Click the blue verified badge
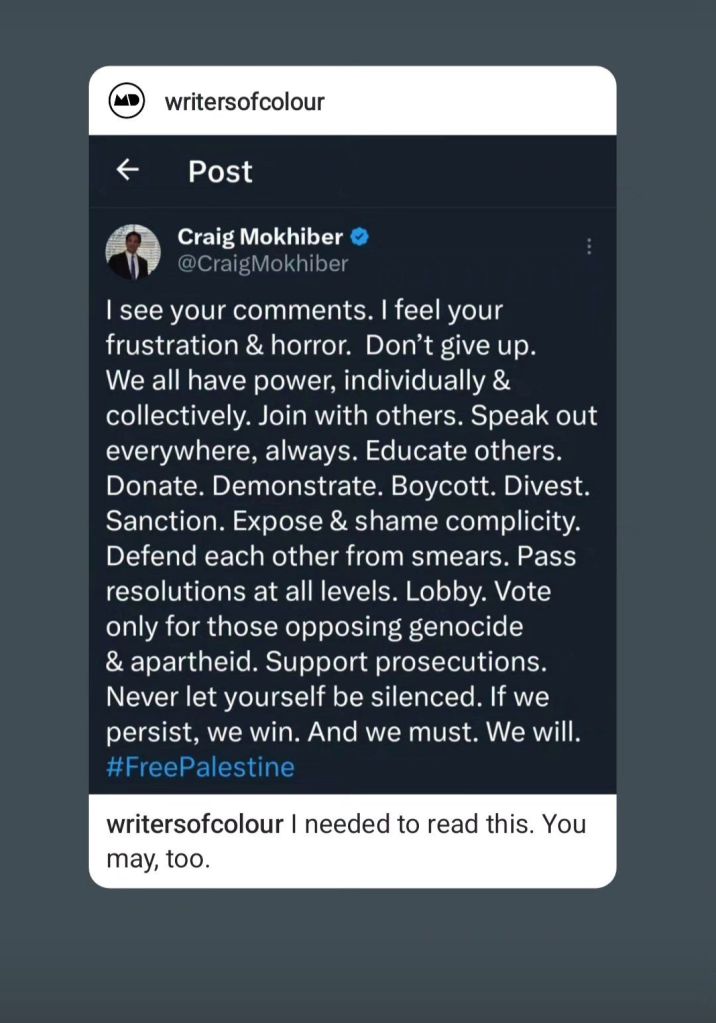Image resolution: width=716 pixels, height=1023 pixels. [x=360, y=237]
